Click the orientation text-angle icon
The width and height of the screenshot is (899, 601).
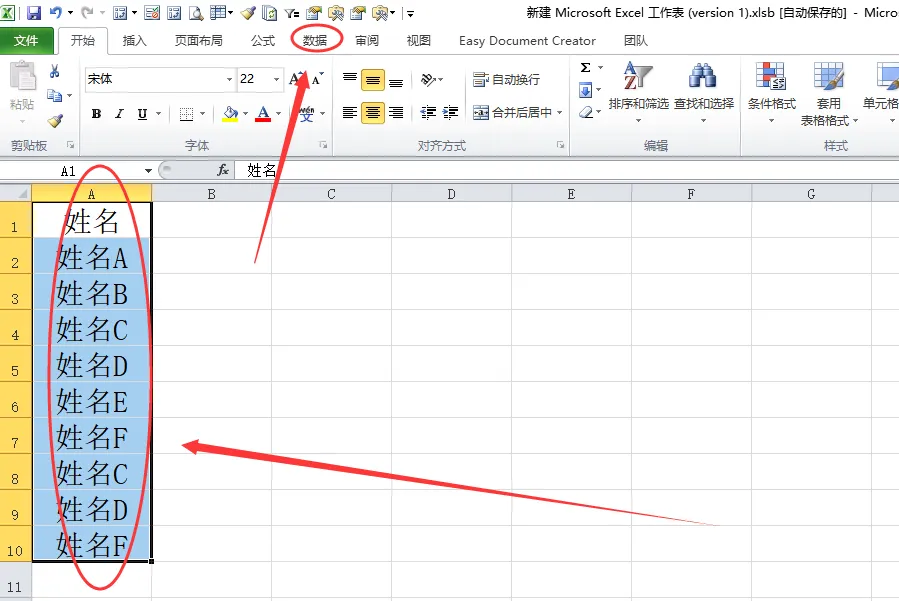tap(428, 79)
